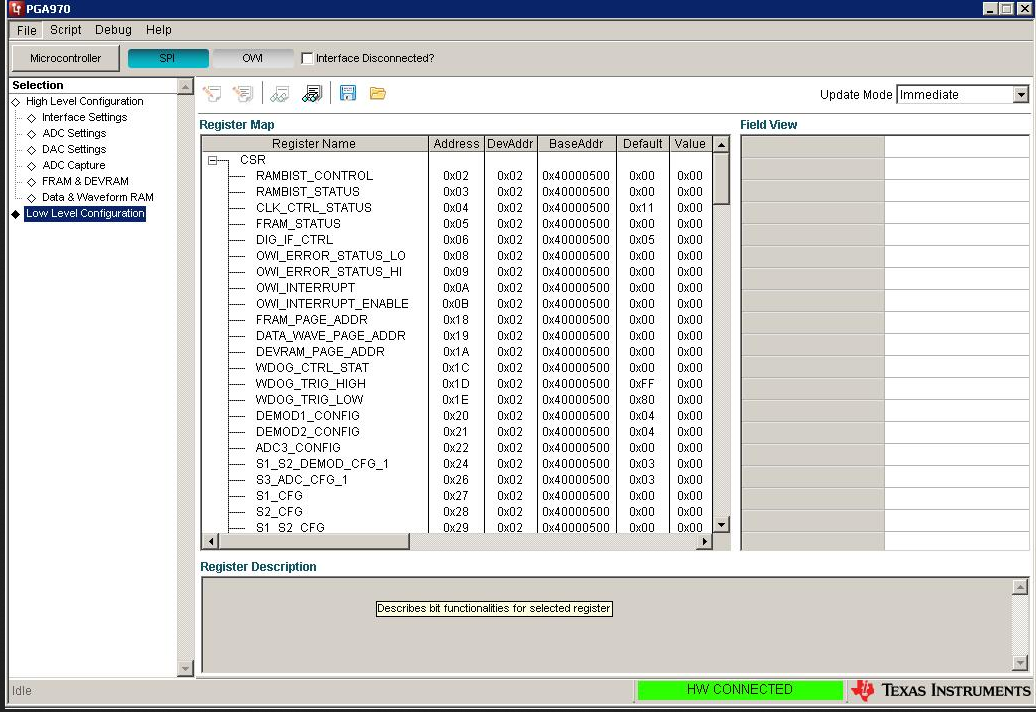Screen dimensions: 1036x712
Task: Select the SPI interface toggle
Action: coord(168,58)
